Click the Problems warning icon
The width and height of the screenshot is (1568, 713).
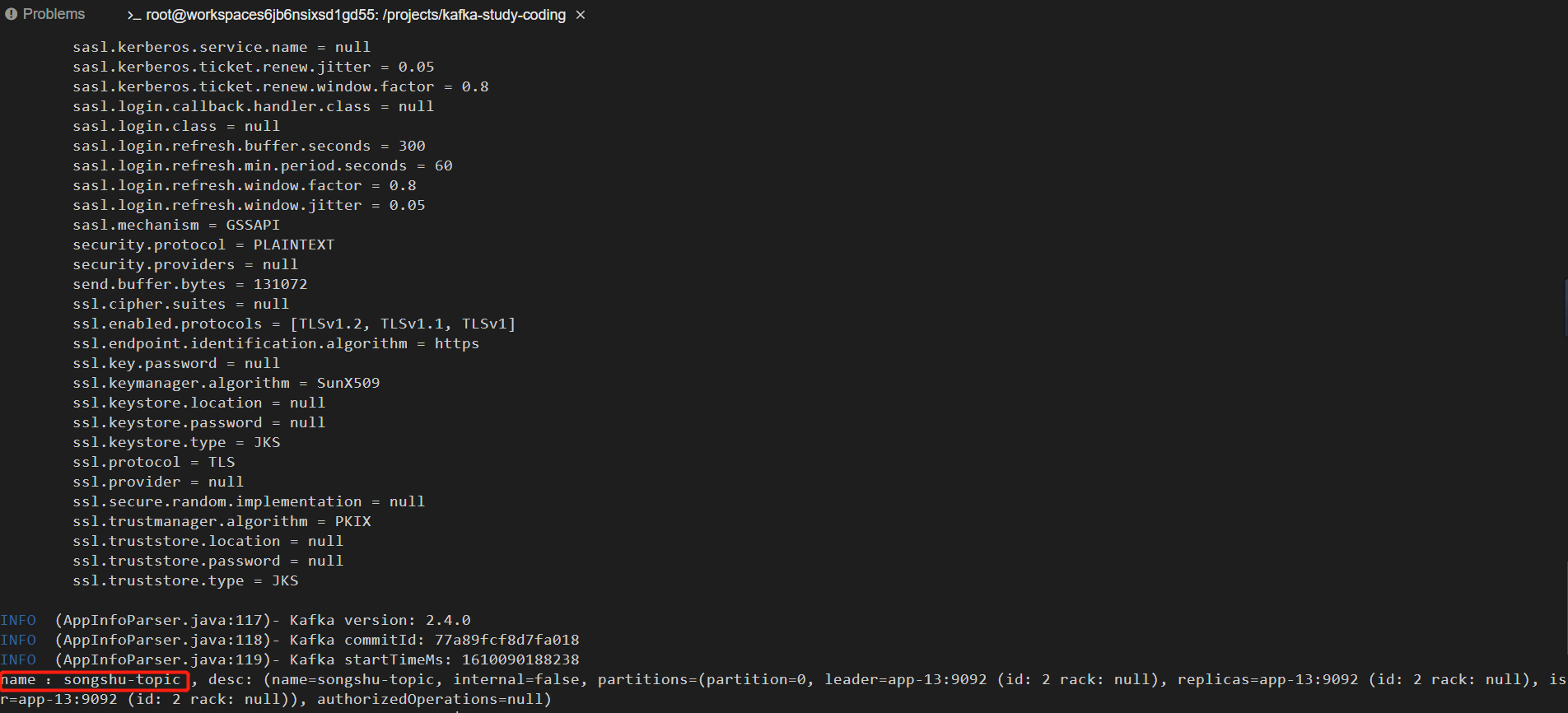click(12, 14)
